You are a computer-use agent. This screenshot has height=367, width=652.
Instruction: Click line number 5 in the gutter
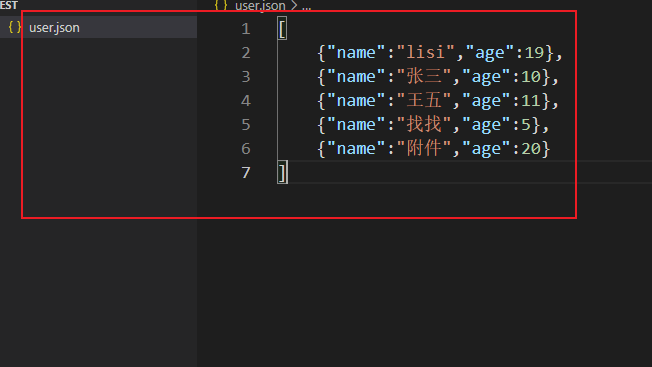click(x=246, y=125)
